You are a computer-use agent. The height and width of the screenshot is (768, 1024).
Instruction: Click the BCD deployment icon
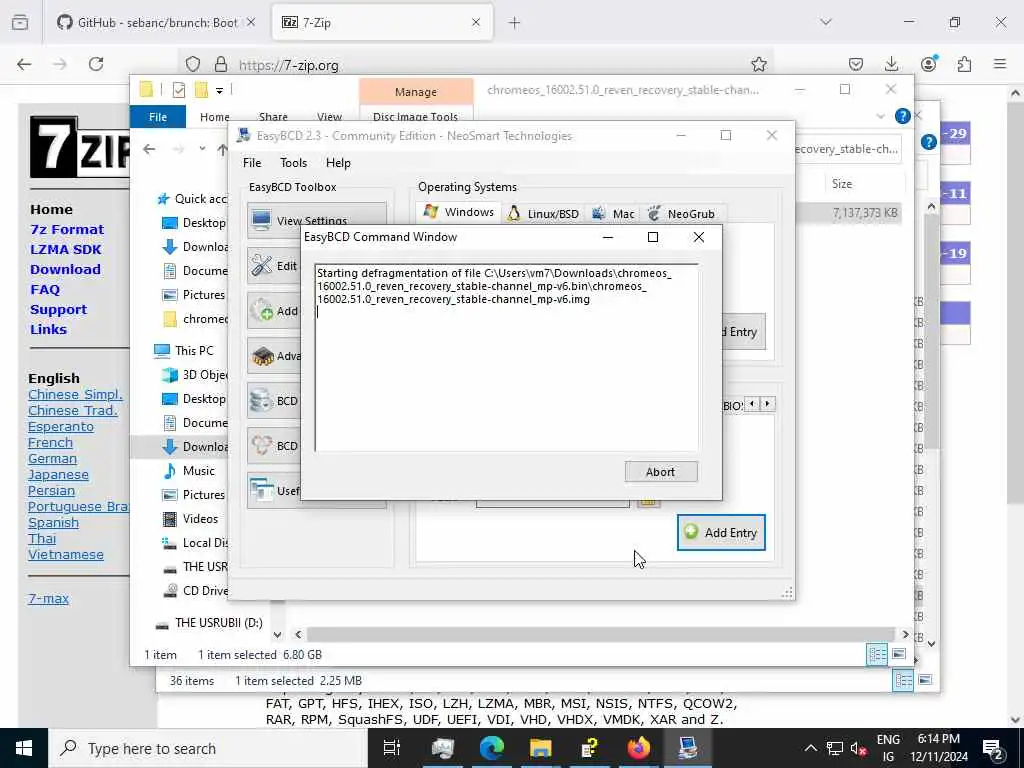point(262,445)
